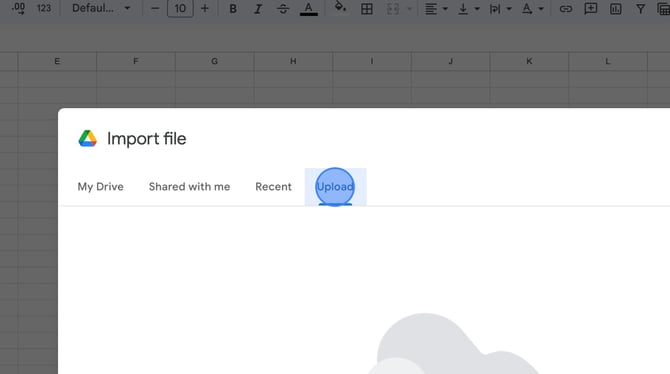Image resolution: width=670 pixels, height=374 pixels.
Task: Switch to the Recent tab
Action: (273, 187)
